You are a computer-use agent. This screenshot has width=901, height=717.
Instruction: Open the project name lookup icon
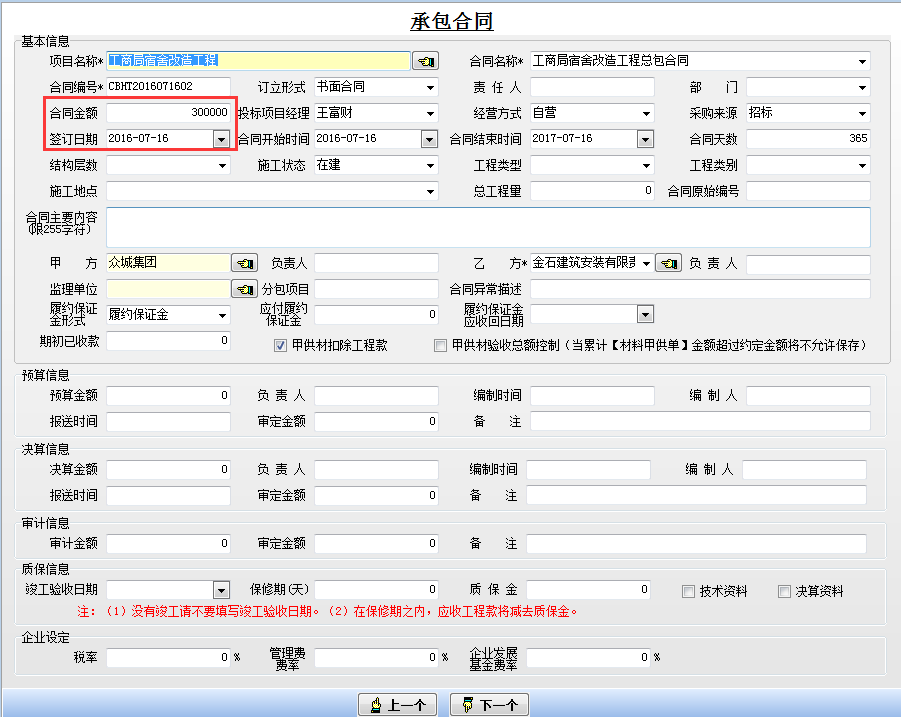pyautogui.click(x=426, y=62)
